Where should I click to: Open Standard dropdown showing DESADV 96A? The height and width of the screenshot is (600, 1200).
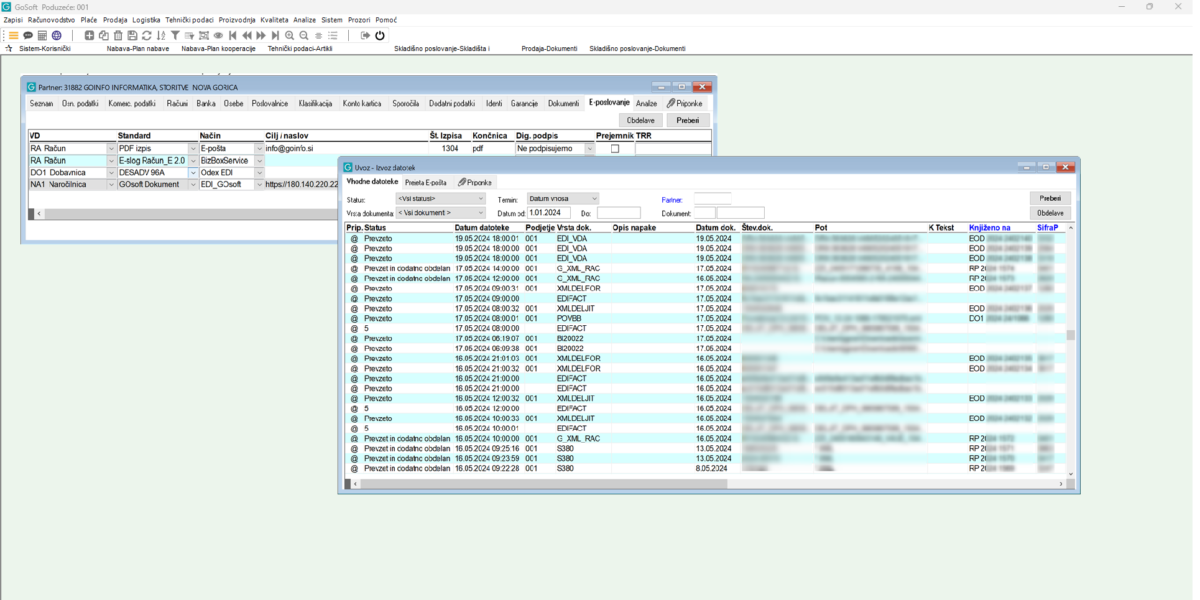[x=193, y=172]
